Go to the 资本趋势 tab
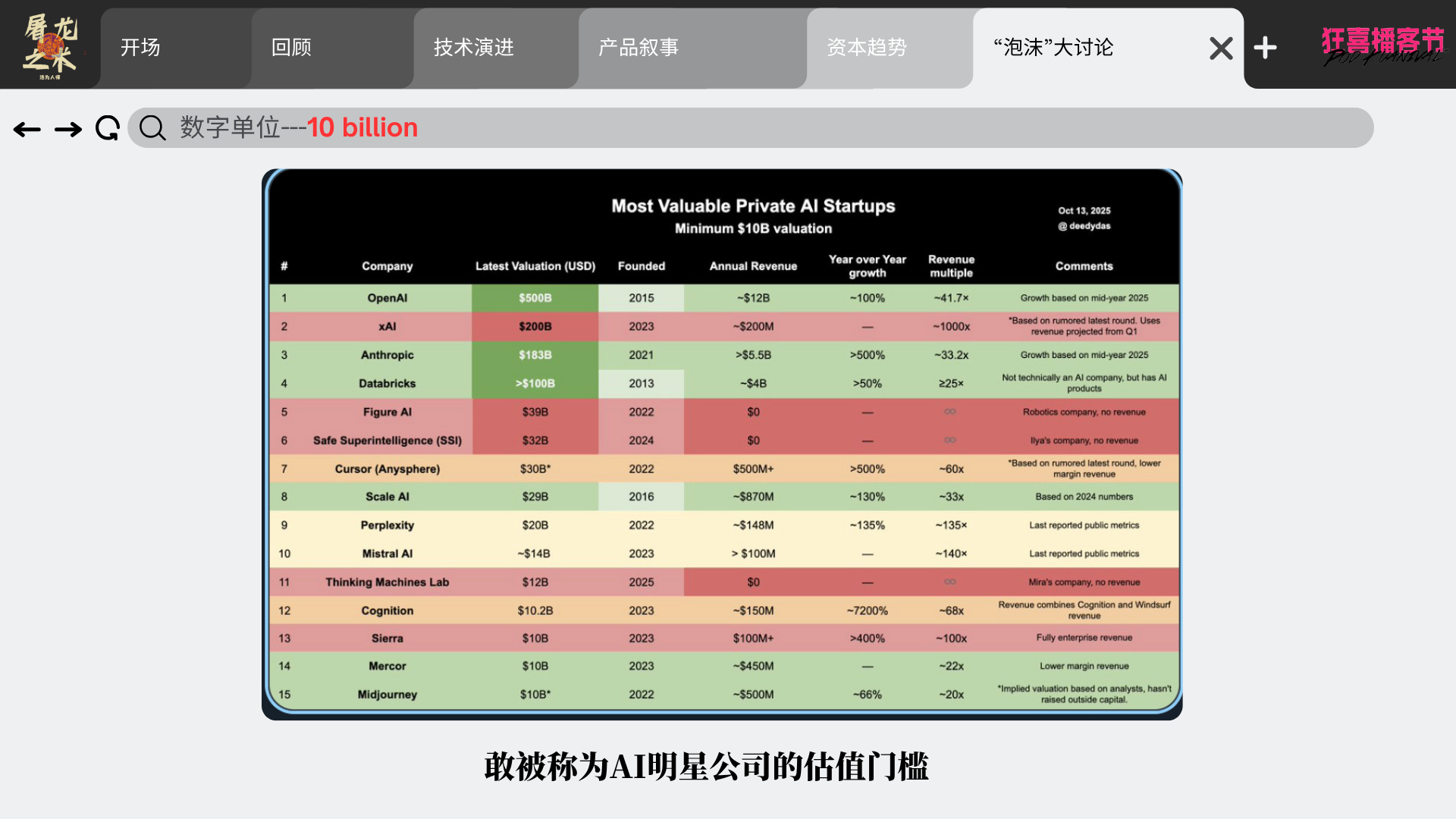 pos(867,48)
